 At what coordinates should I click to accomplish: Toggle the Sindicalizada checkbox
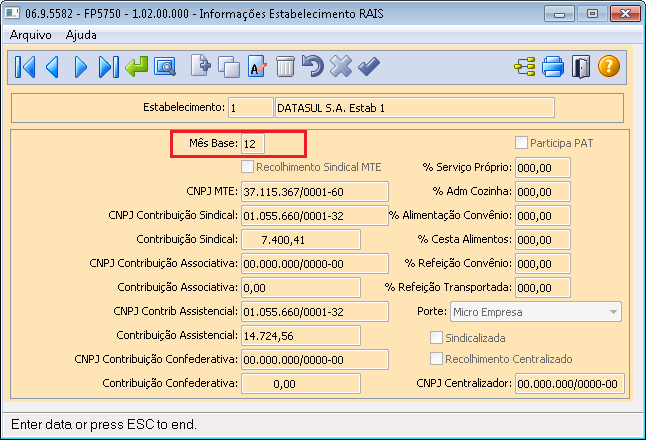(x=436, y=338)
